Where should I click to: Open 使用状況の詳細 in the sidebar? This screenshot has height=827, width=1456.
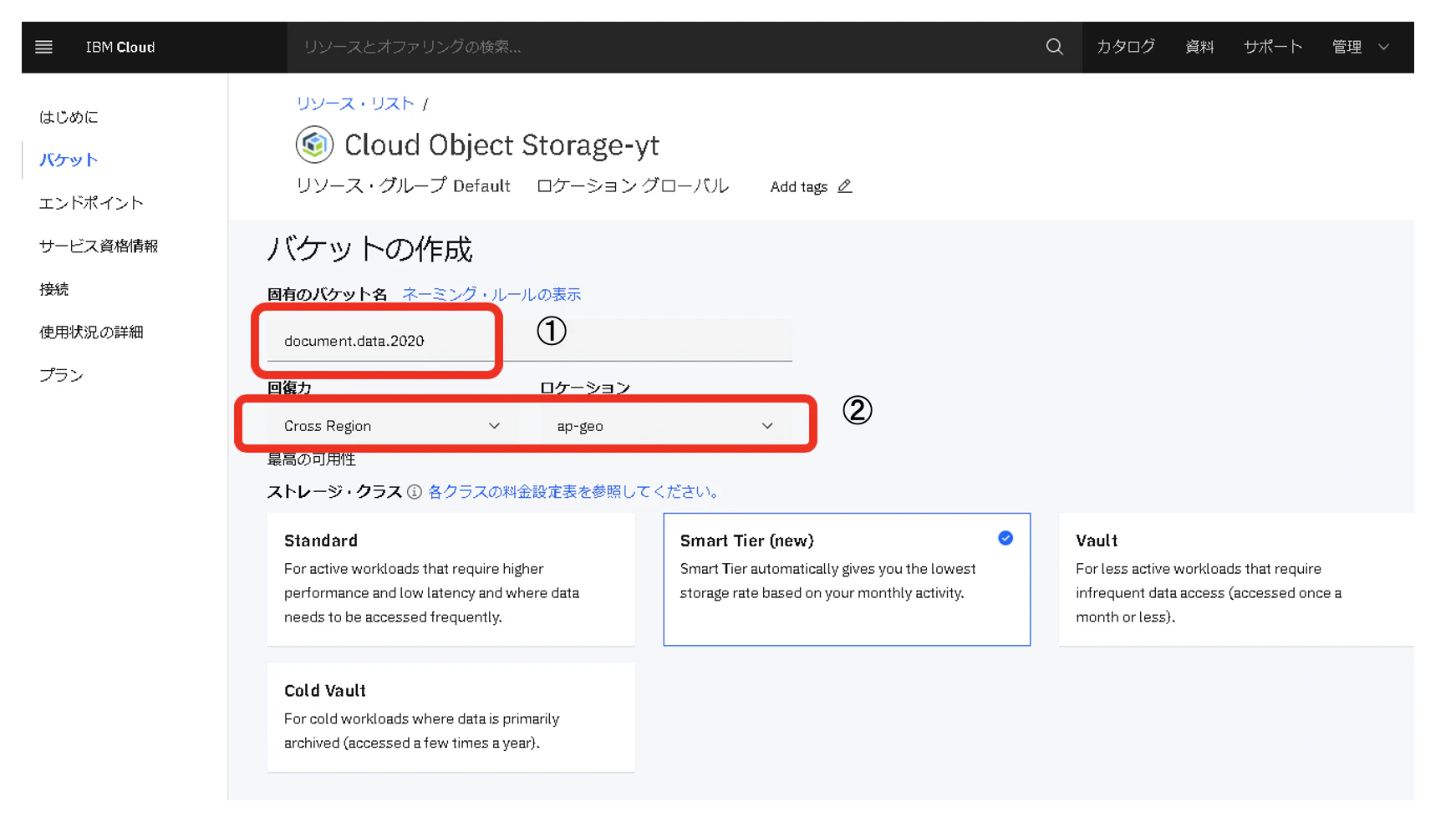91,332
